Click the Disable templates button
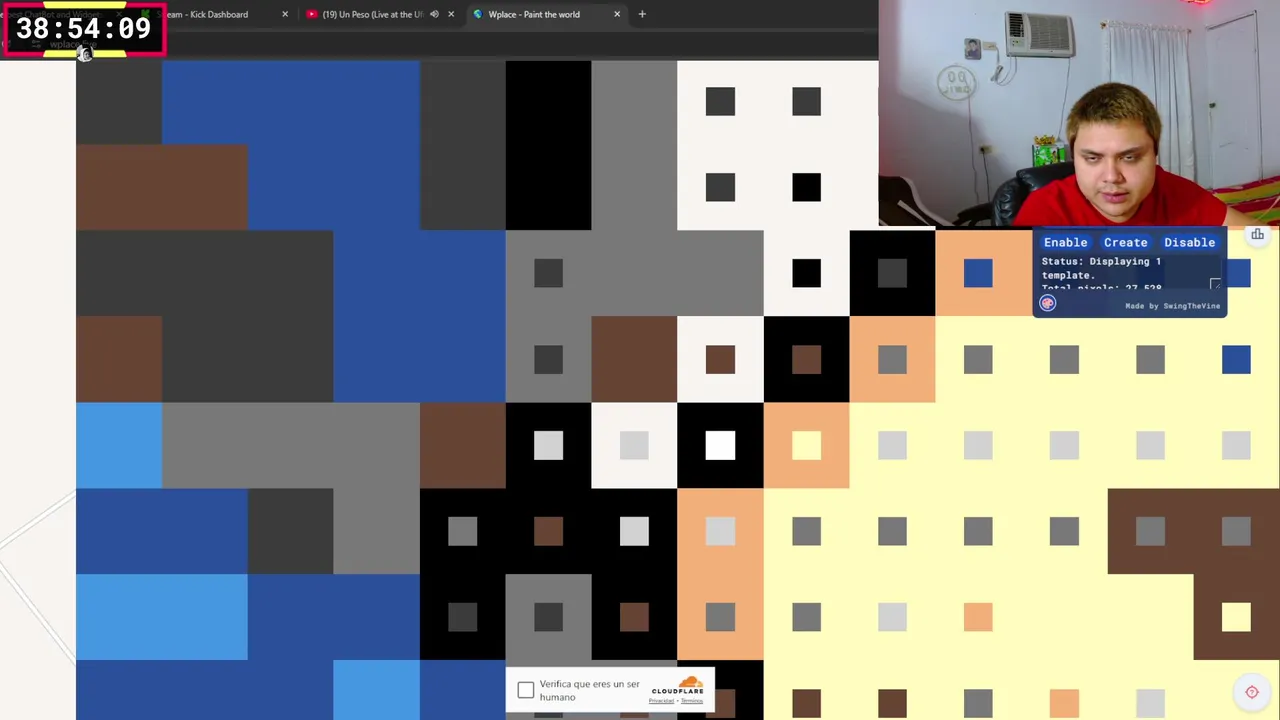The width and height of the screenshot is (1280, 720). pos(1189,242)
